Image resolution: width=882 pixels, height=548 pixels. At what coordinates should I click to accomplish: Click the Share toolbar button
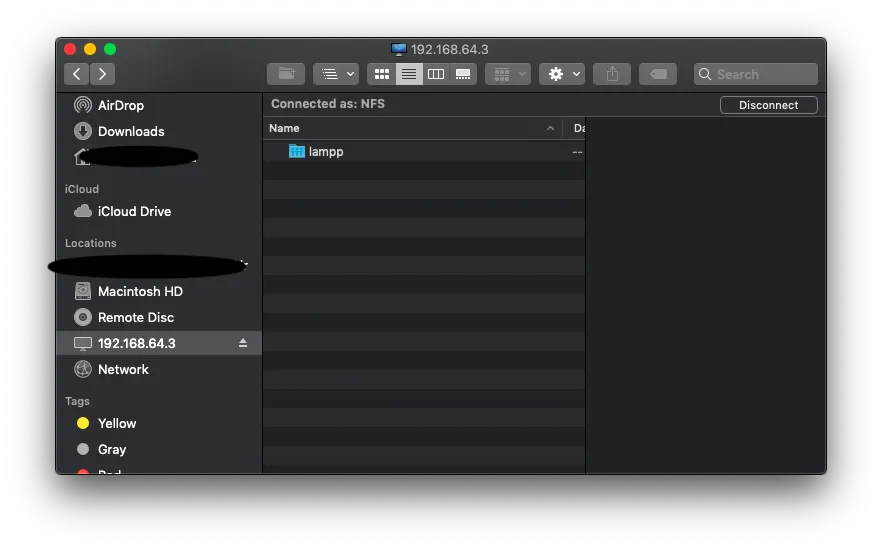click(x=612, y=74)
